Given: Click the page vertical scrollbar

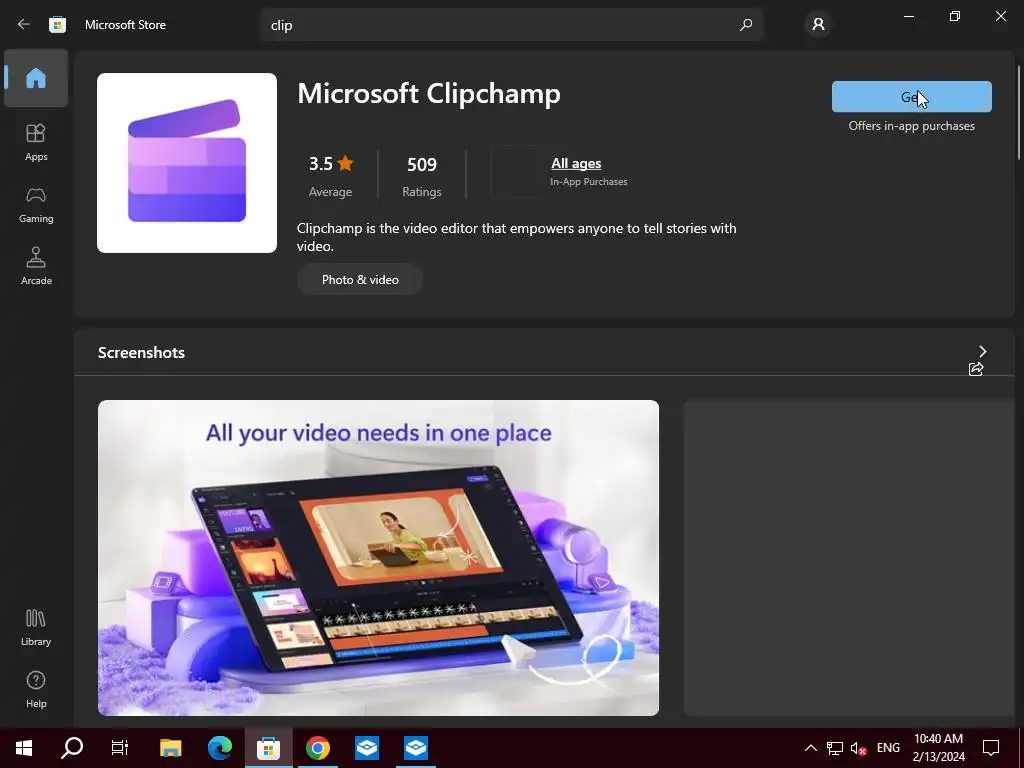Looking at the screenshot, I should 1019,111.
